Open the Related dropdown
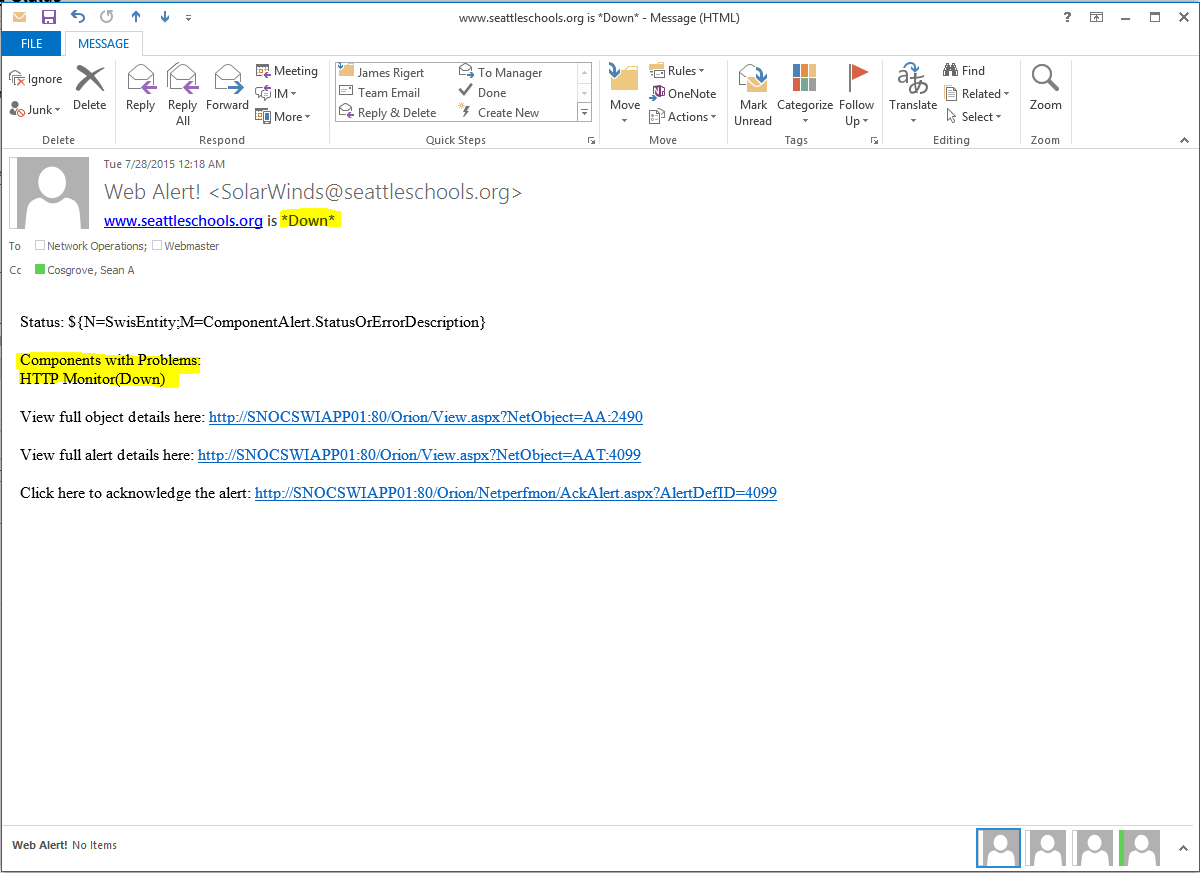 tap(977, 94)
